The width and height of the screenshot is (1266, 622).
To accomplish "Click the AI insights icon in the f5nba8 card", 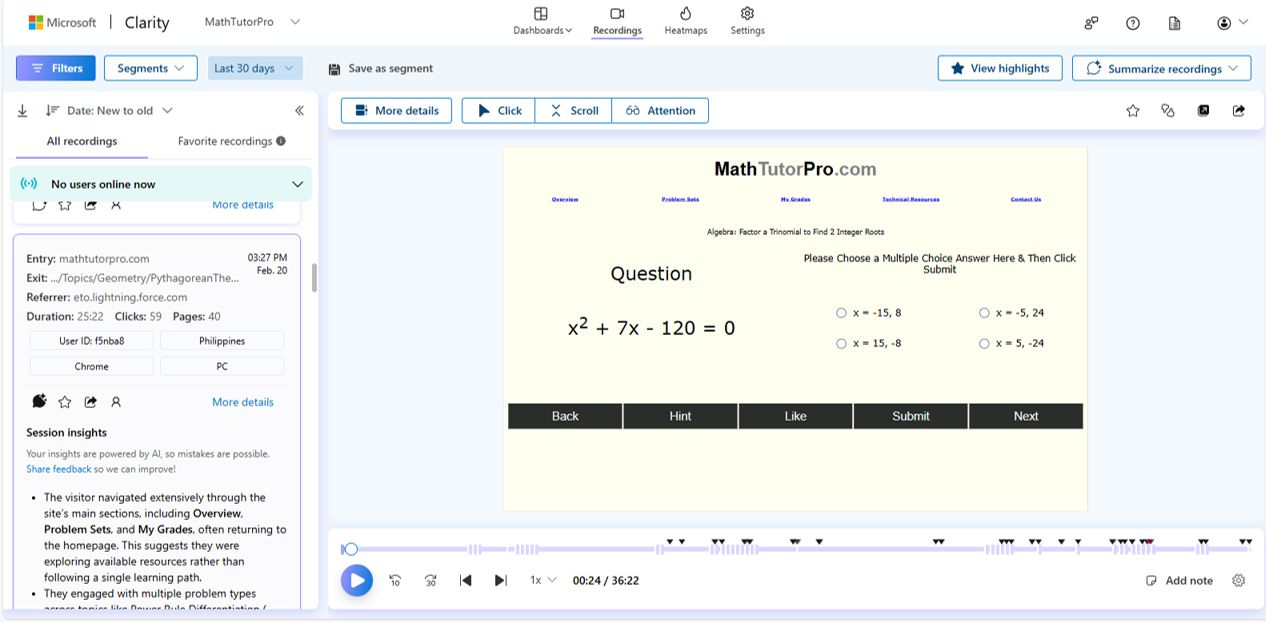I will (39, 401).
